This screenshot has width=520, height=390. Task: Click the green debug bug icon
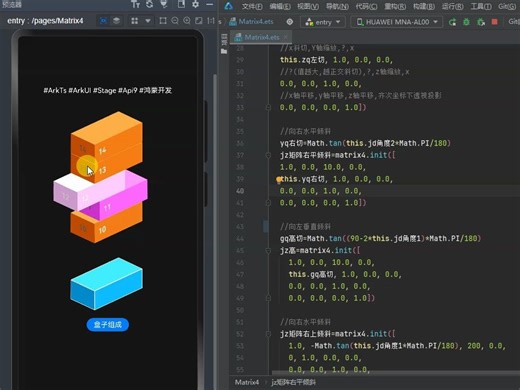click(466, 22)
